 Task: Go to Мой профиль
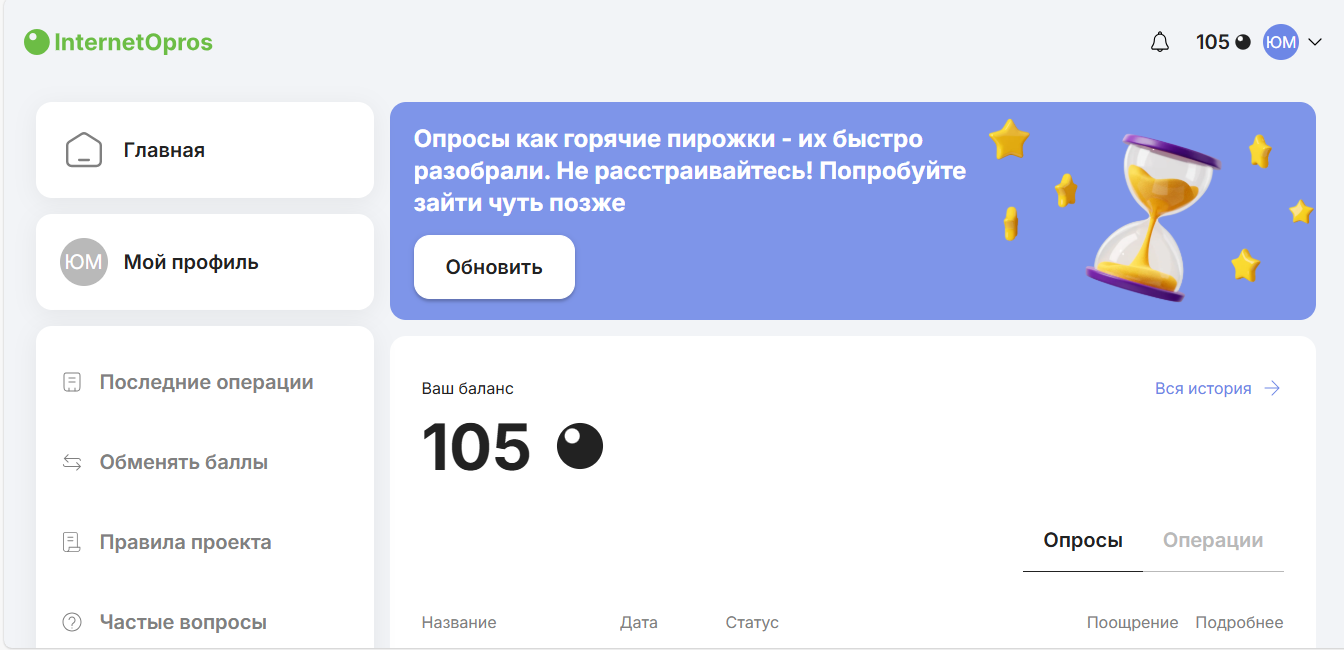pyautogui.click(x=191, y=262)
